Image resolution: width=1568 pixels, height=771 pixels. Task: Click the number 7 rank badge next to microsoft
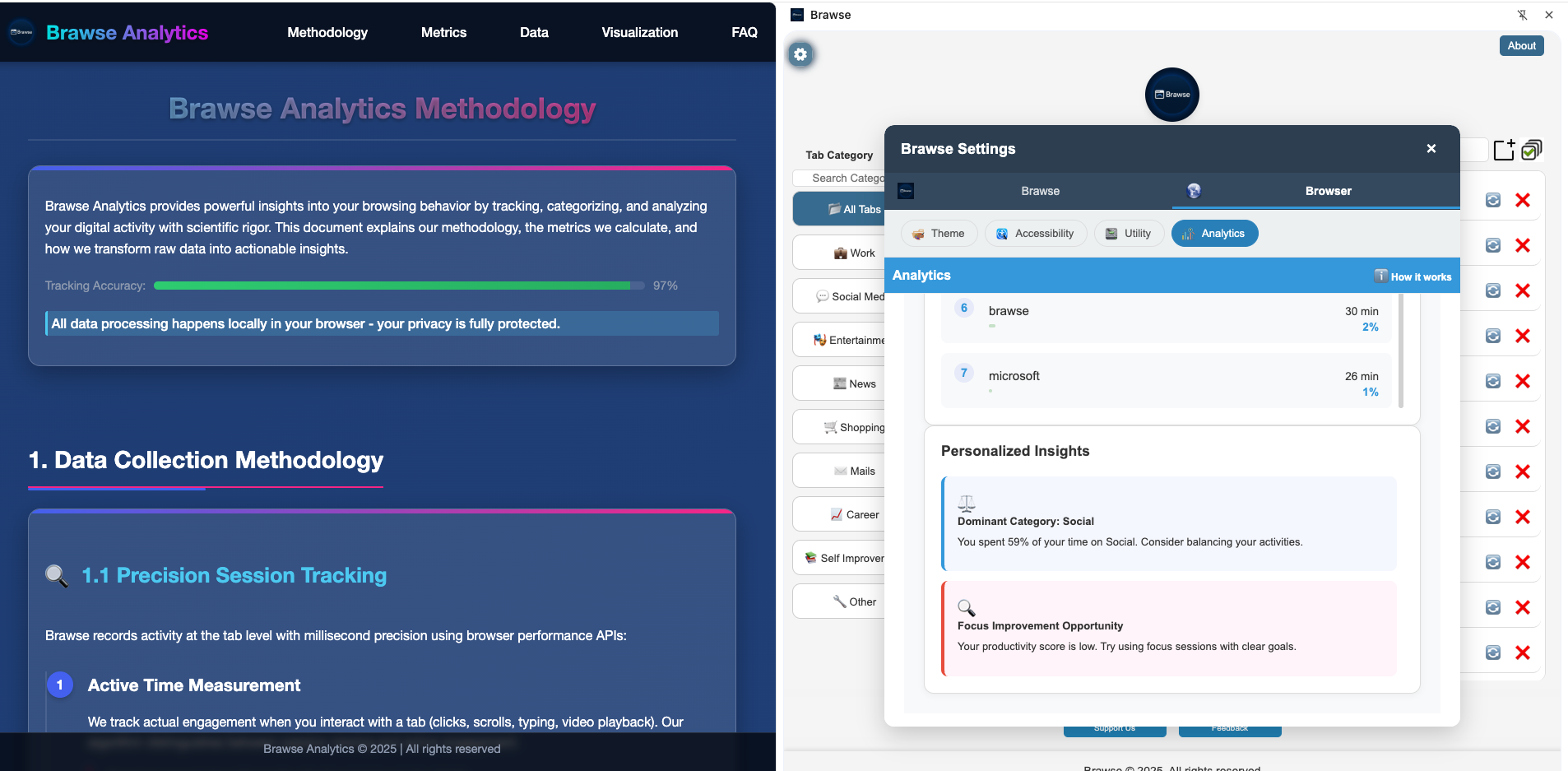click(x=964, y=373)
